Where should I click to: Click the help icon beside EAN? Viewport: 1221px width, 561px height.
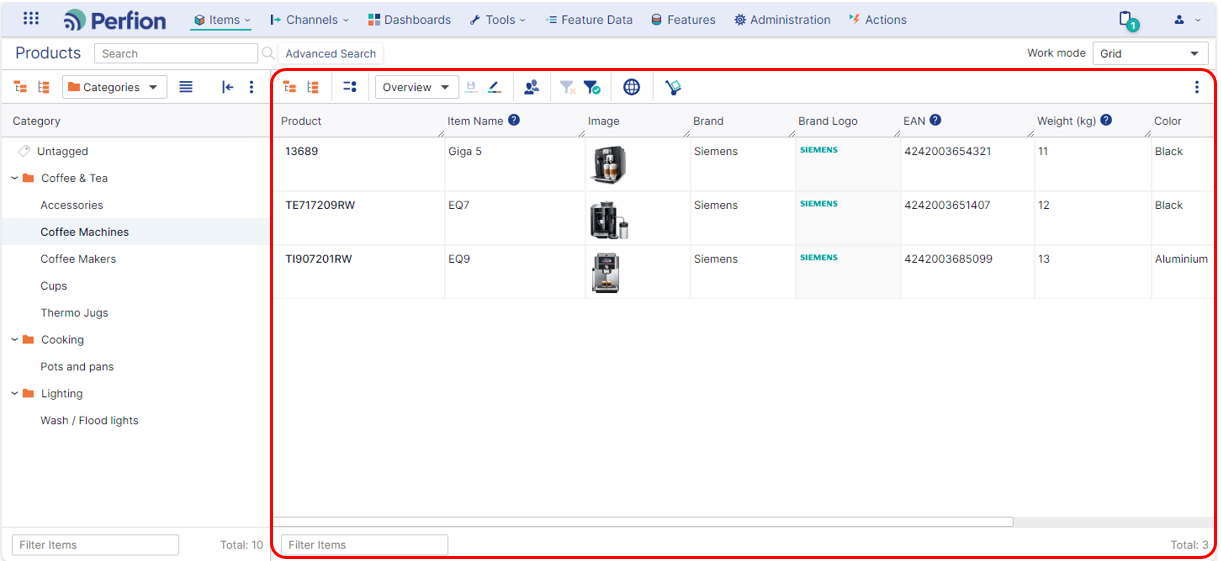tap(935, 120)
